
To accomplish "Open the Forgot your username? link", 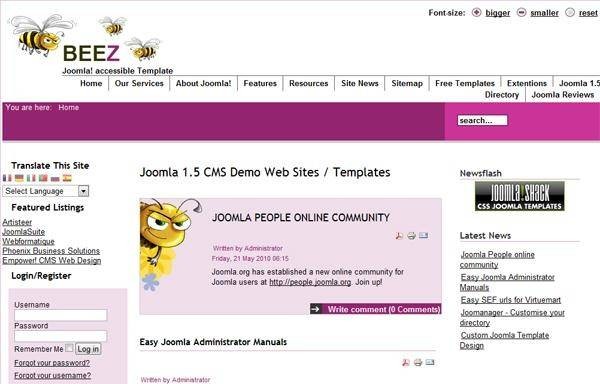I will tap(53, 375).
